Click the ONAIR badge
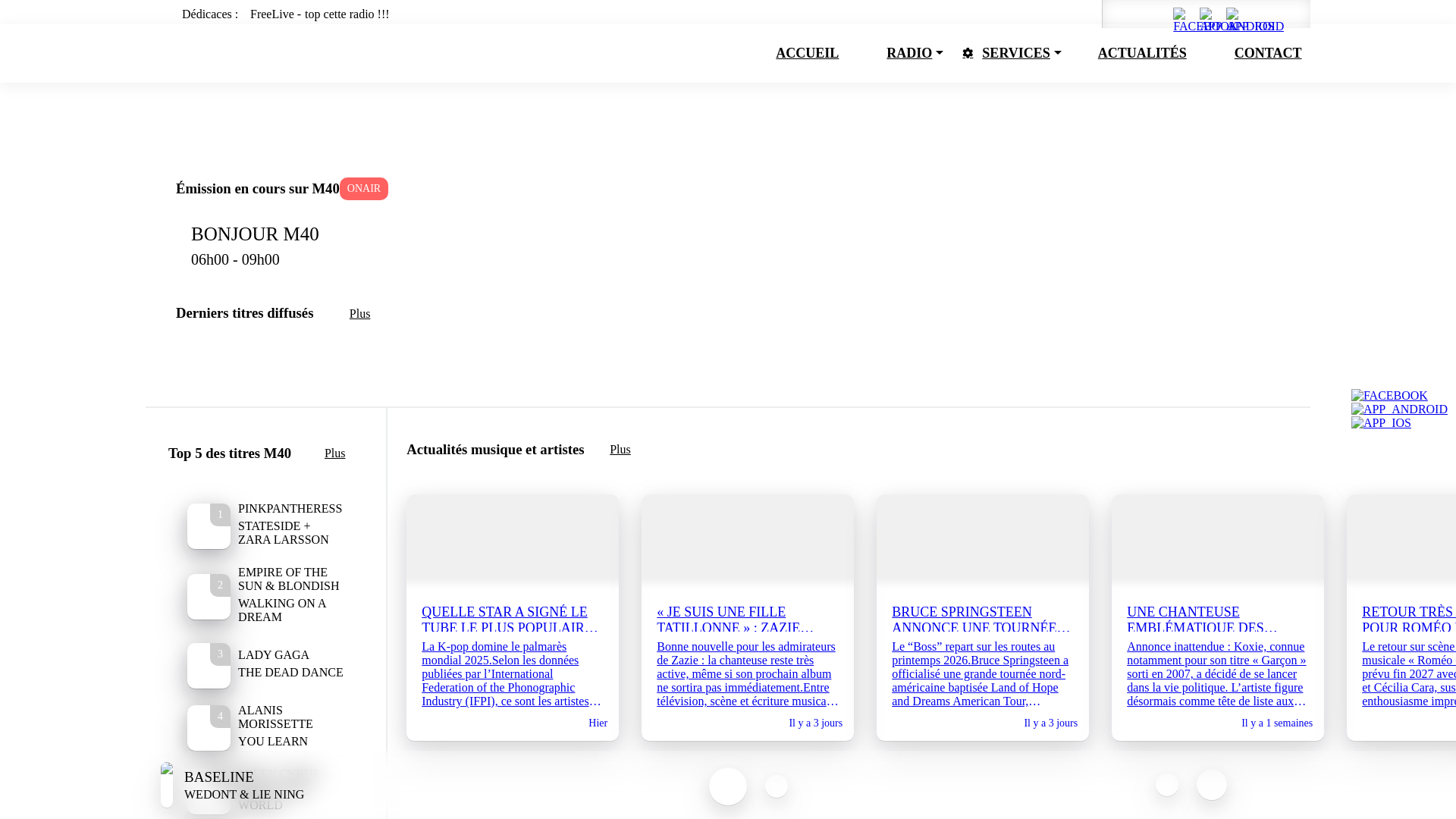Screen dimensions: 1456x819 [x=363, y=189]
